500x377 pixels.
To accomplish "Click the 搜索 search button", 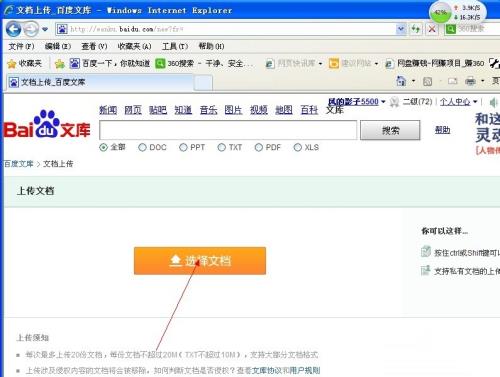I will [x=390, y=130].
